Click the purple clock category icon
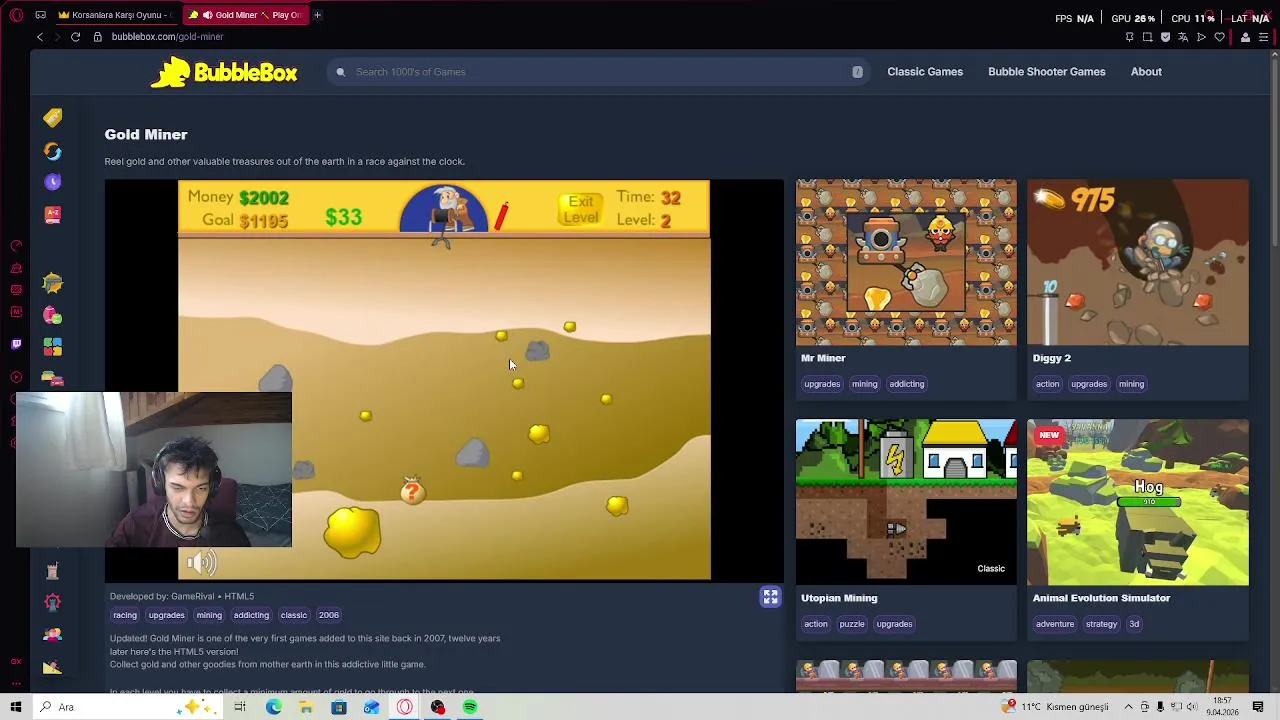Viewport: 1280px width, 720px height. (53, 182)
